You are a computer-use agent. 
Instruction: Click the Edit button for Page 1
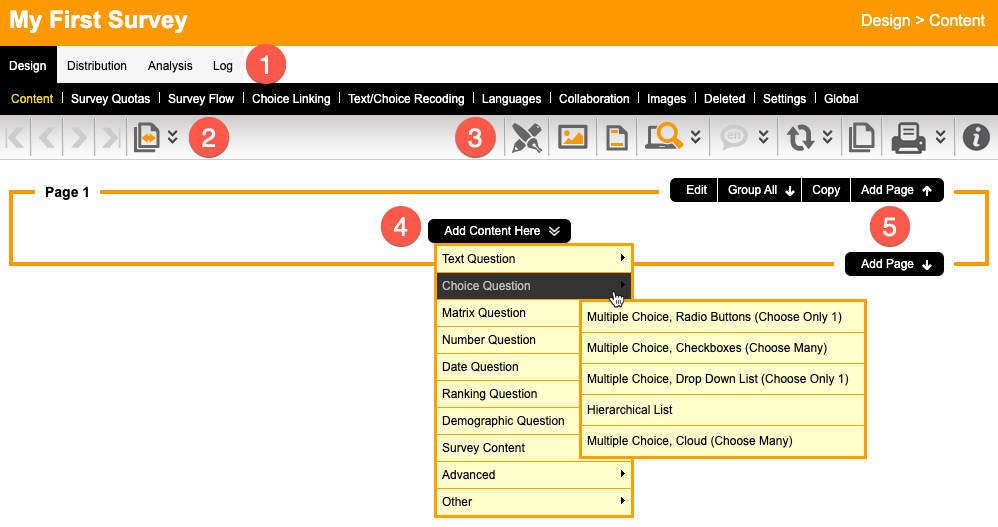click(695, 190)
